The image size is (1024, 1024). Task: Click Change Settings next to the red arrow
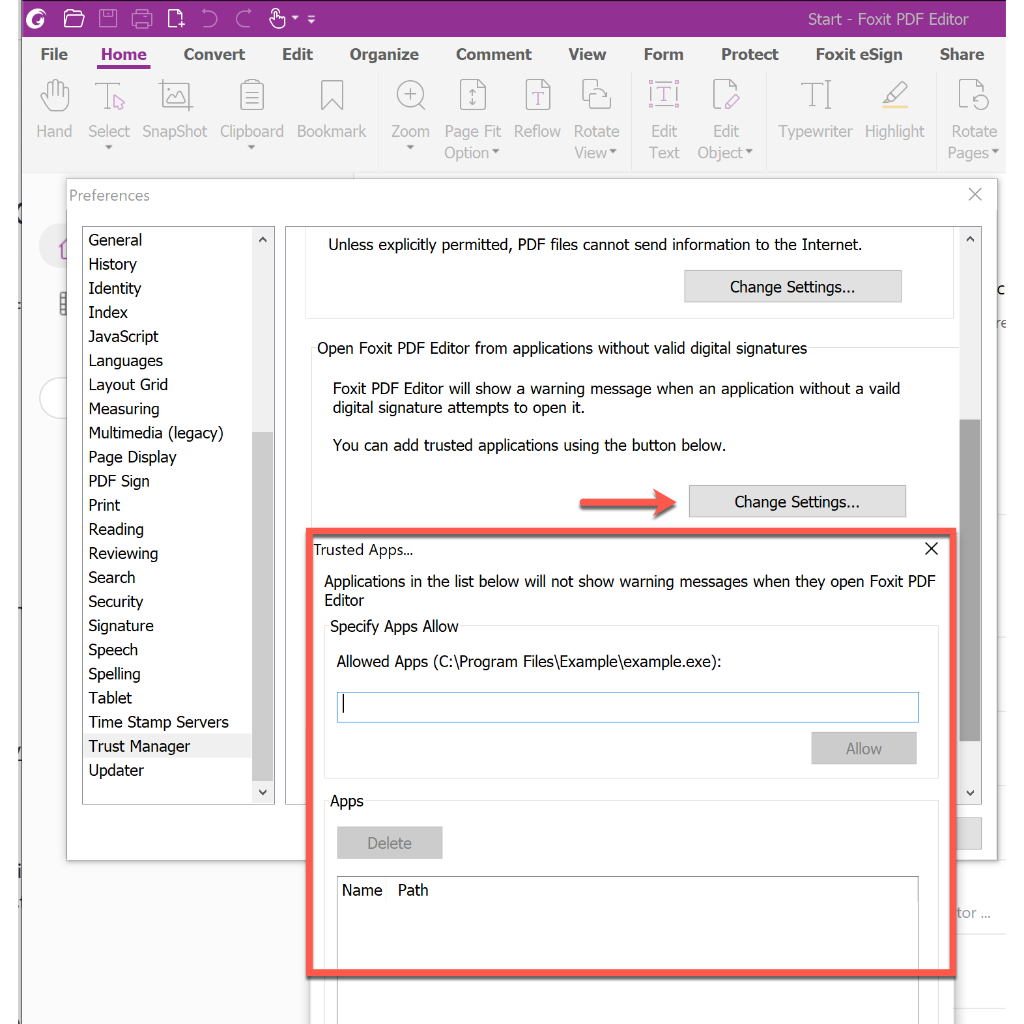tap(797, 502)
